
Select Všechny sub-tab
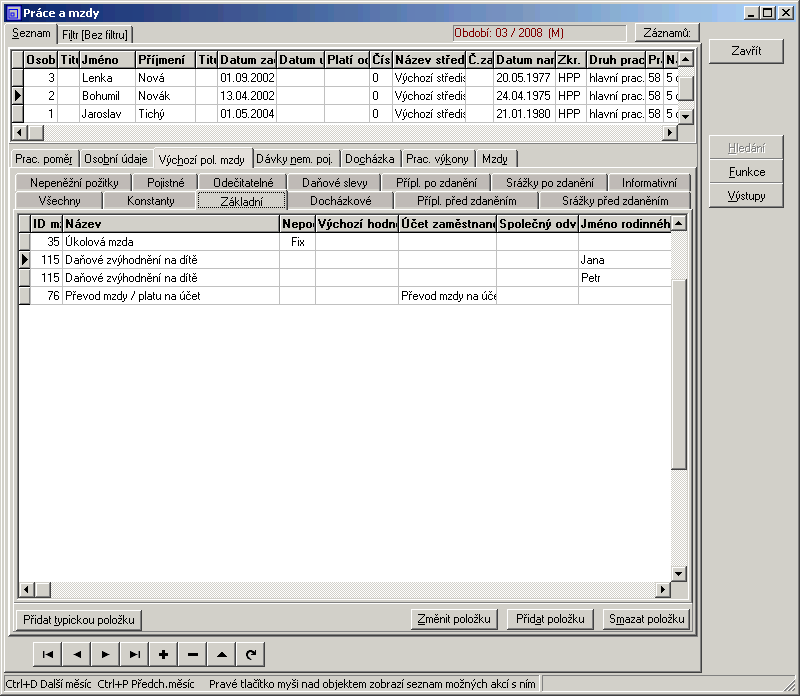[x=60, y=201]
